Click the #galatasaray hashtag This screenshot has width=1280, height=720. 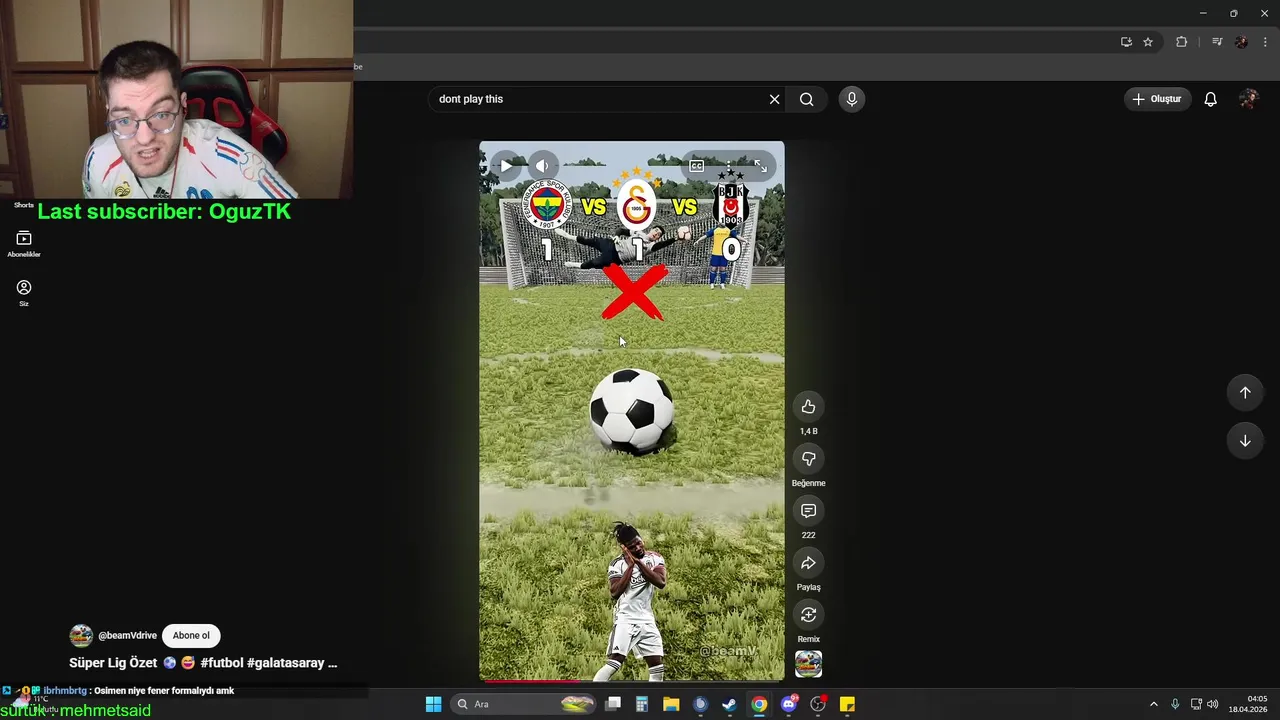(285, 662)
